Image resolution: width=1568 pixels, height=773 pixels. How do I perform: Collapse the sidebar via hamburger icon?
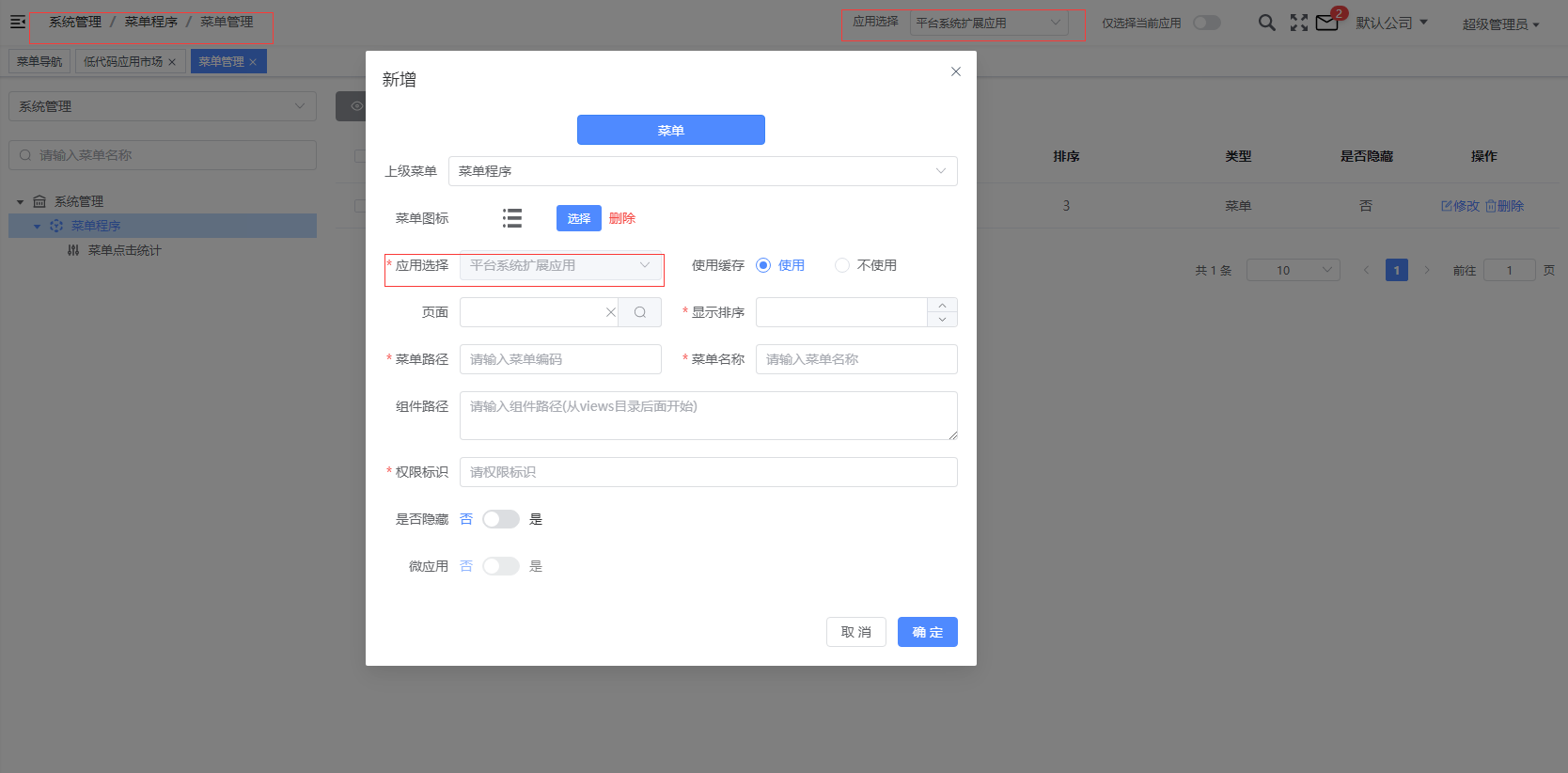(18, 21)
